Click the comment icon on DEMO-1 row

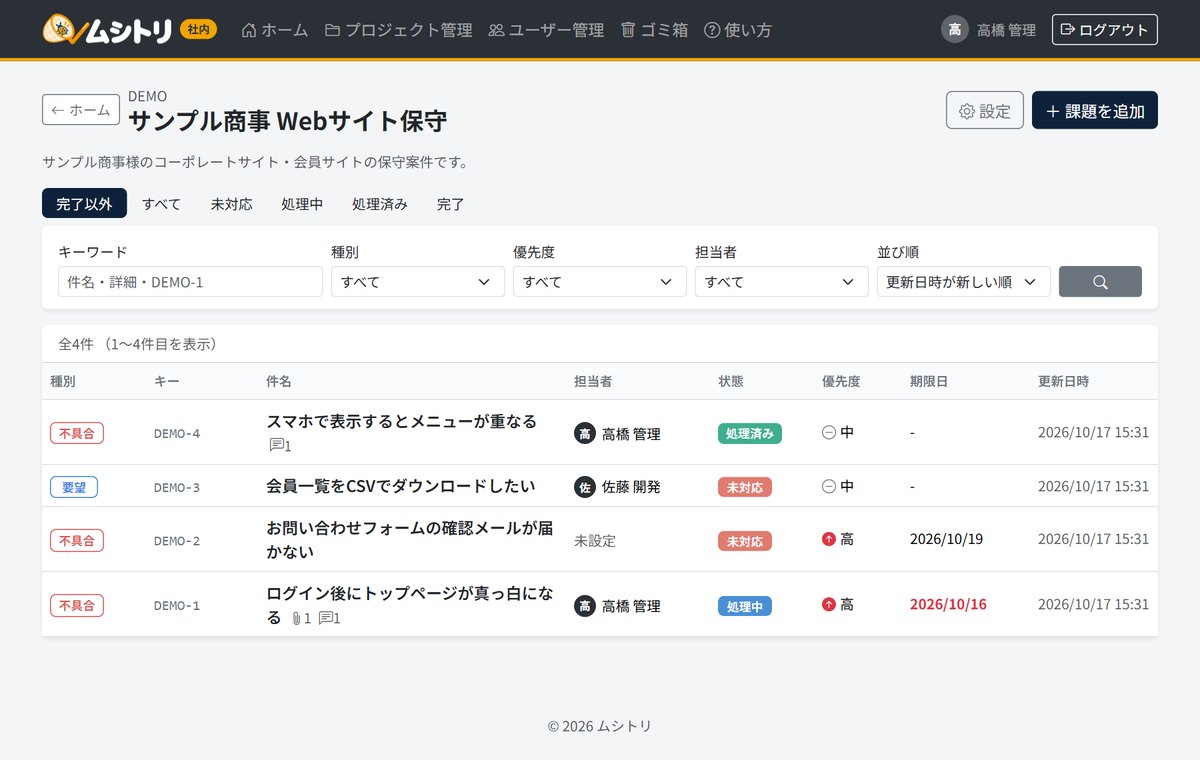click(x=326, y=618)
